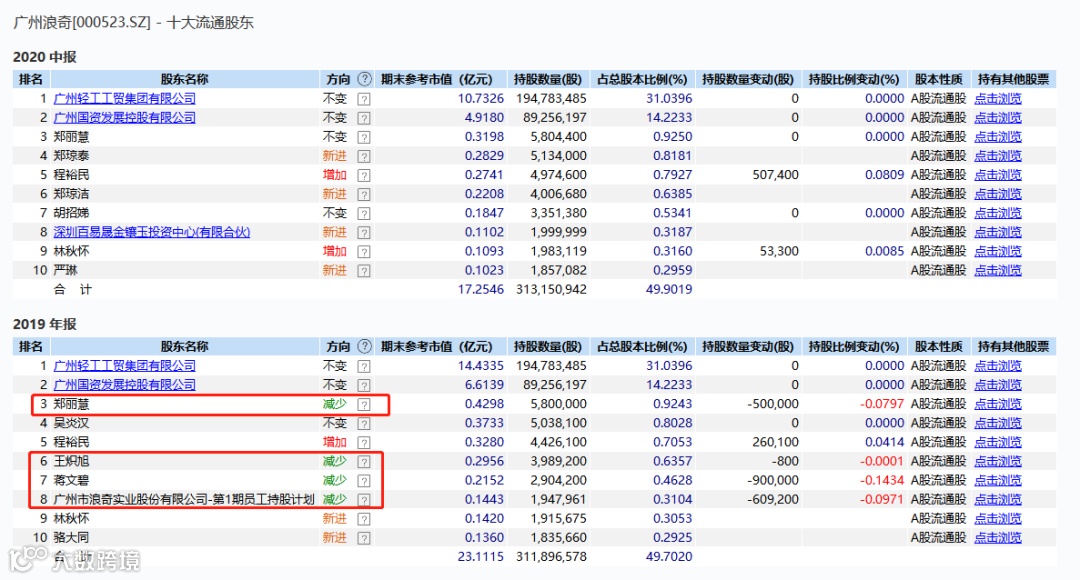1080x580 pixels.
Task: Click question icon for 2020 row 郑琼泰
Action: (x=364, y=156)
